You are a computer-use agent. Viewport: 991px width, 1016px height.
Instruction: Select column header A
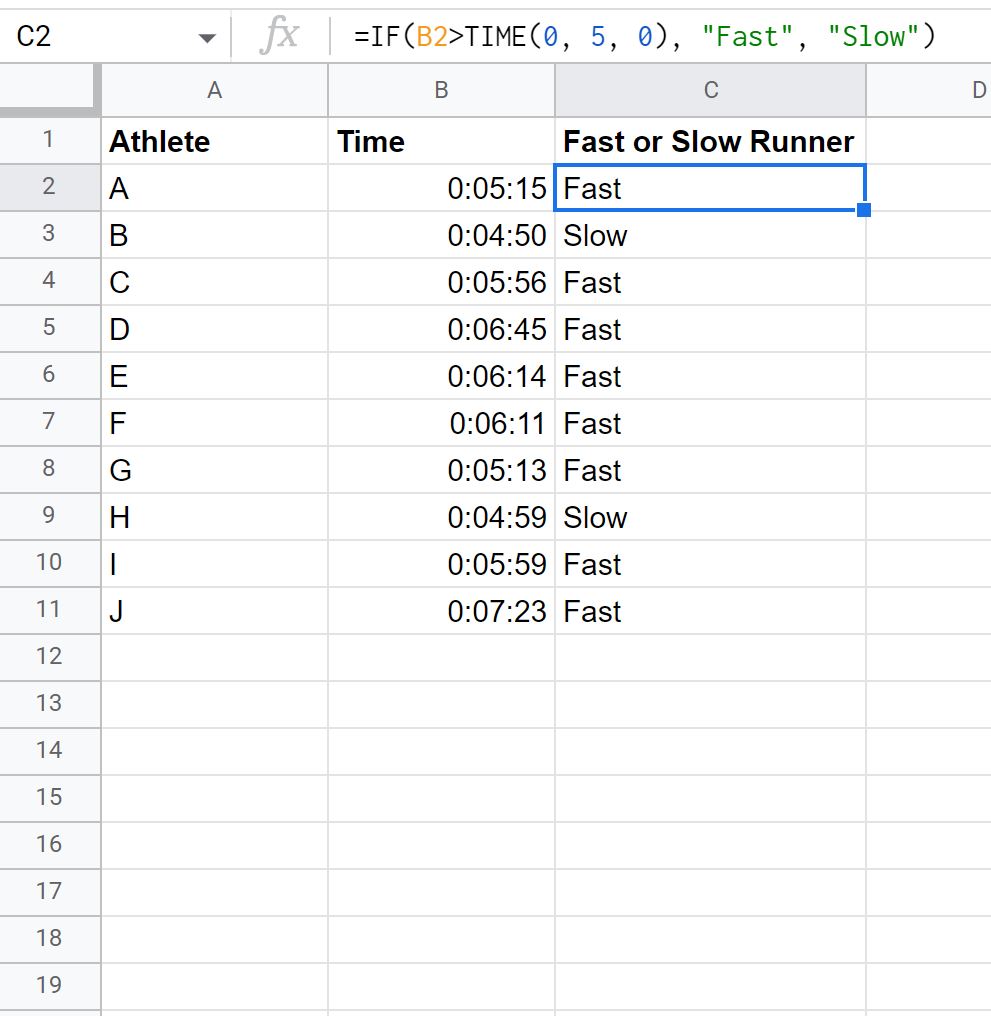[214, 90]
